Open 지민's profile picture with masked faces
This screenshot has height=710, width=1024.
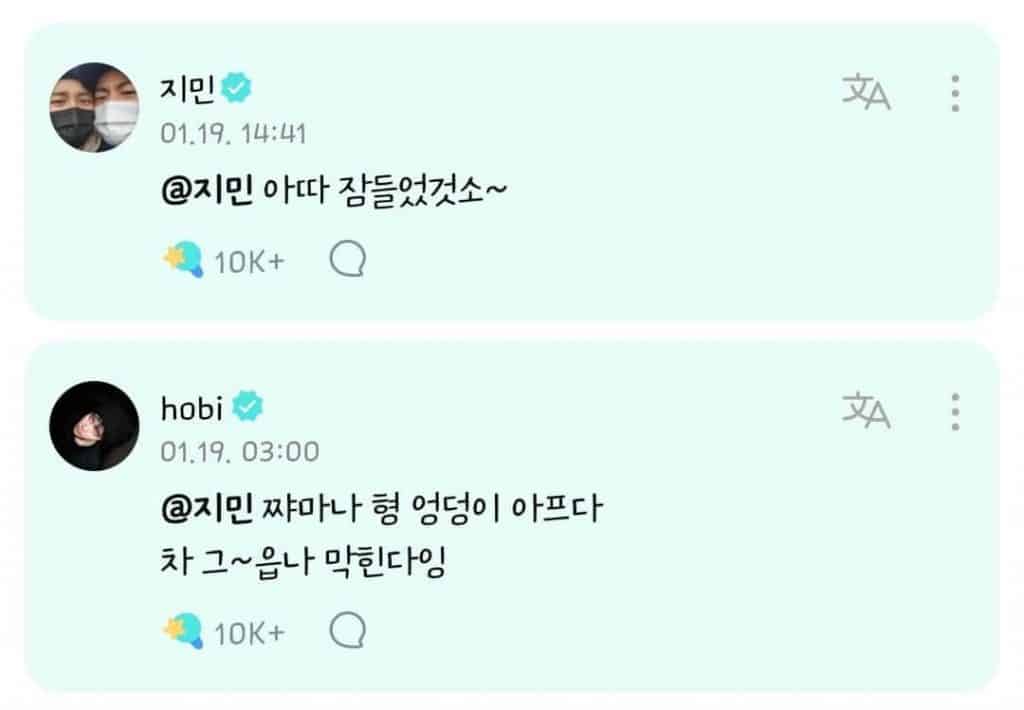(94, 108)
